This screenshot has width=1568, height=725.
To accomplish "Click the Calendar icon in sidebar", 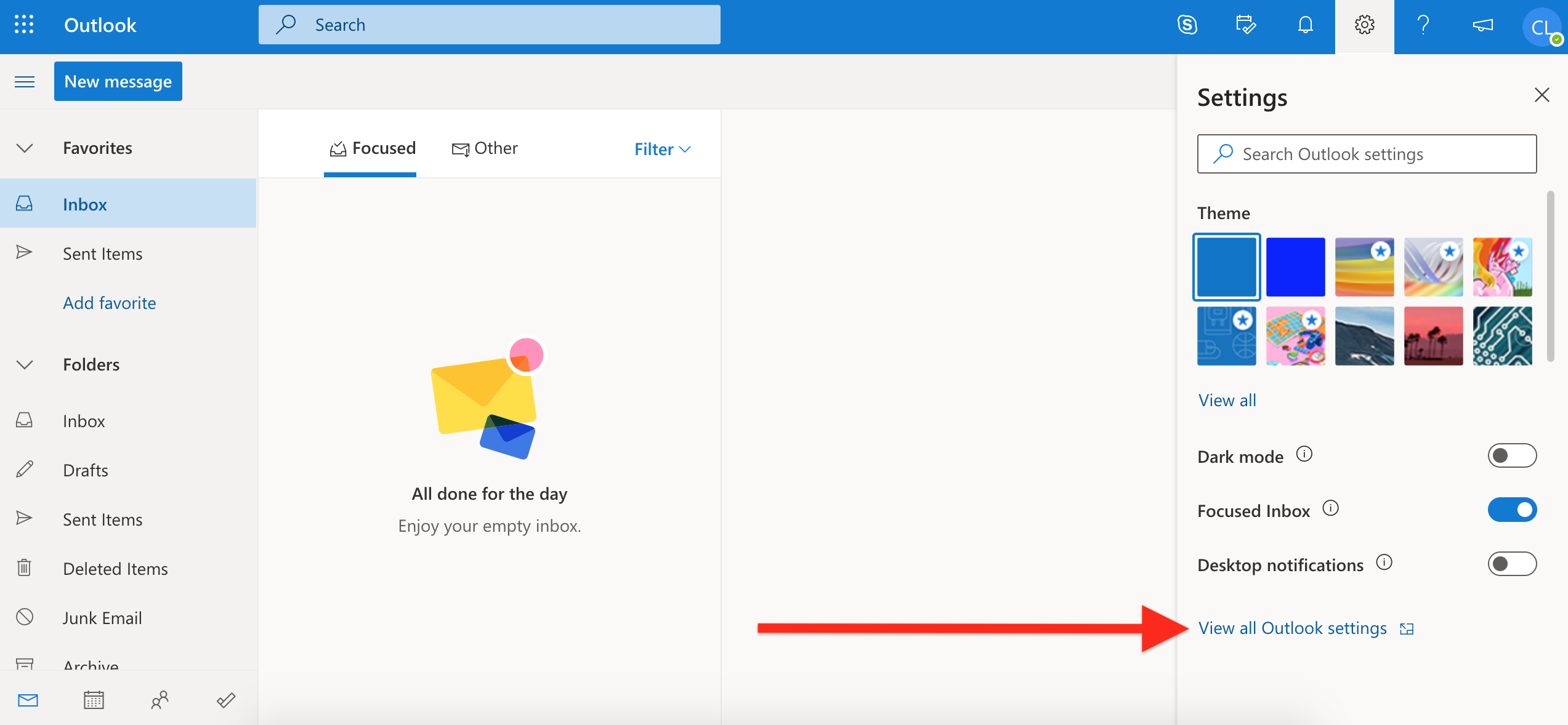I will click(95, 700).
